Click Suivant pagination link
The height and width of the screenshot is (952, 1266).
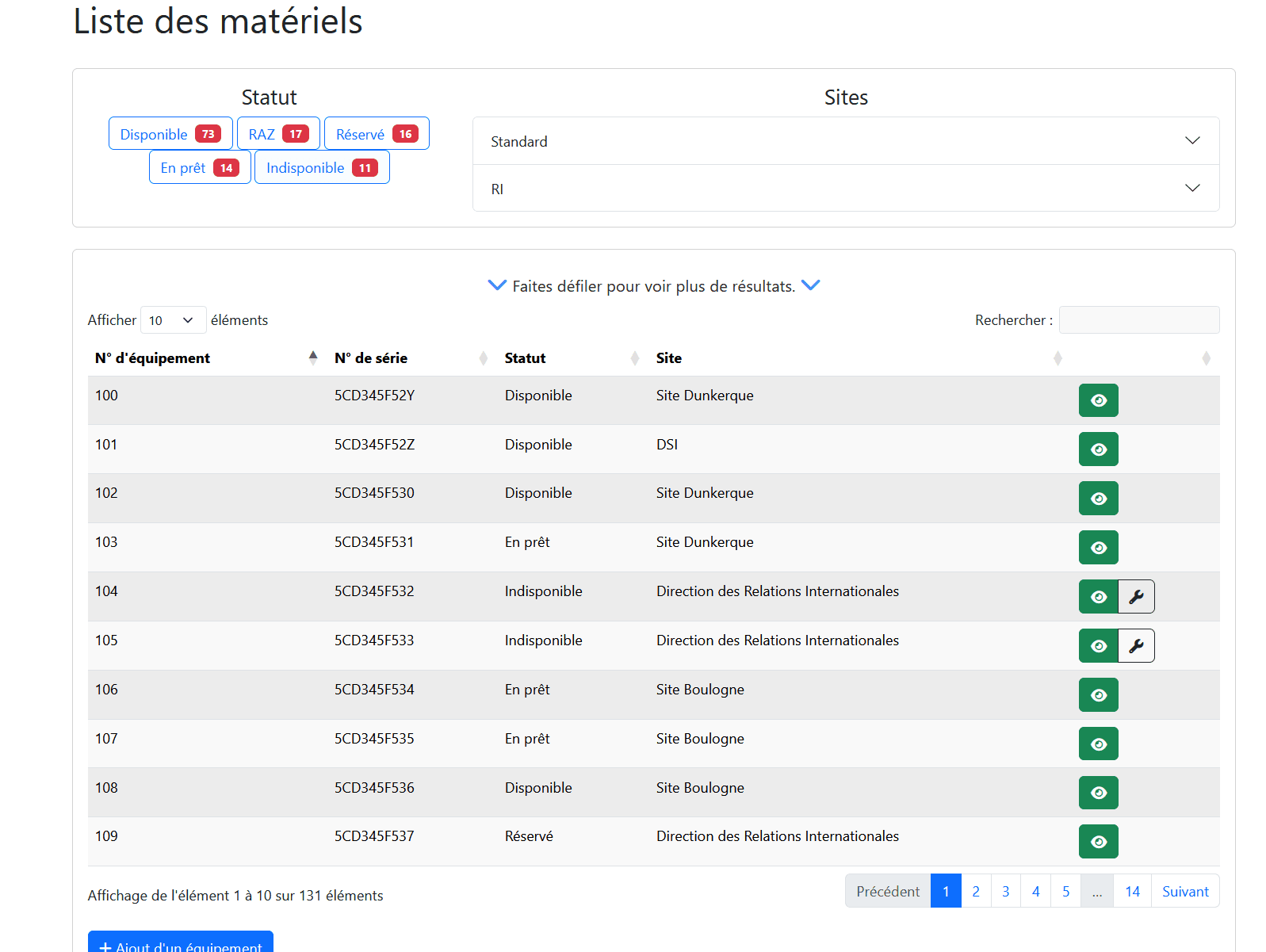pos(1185,891)
